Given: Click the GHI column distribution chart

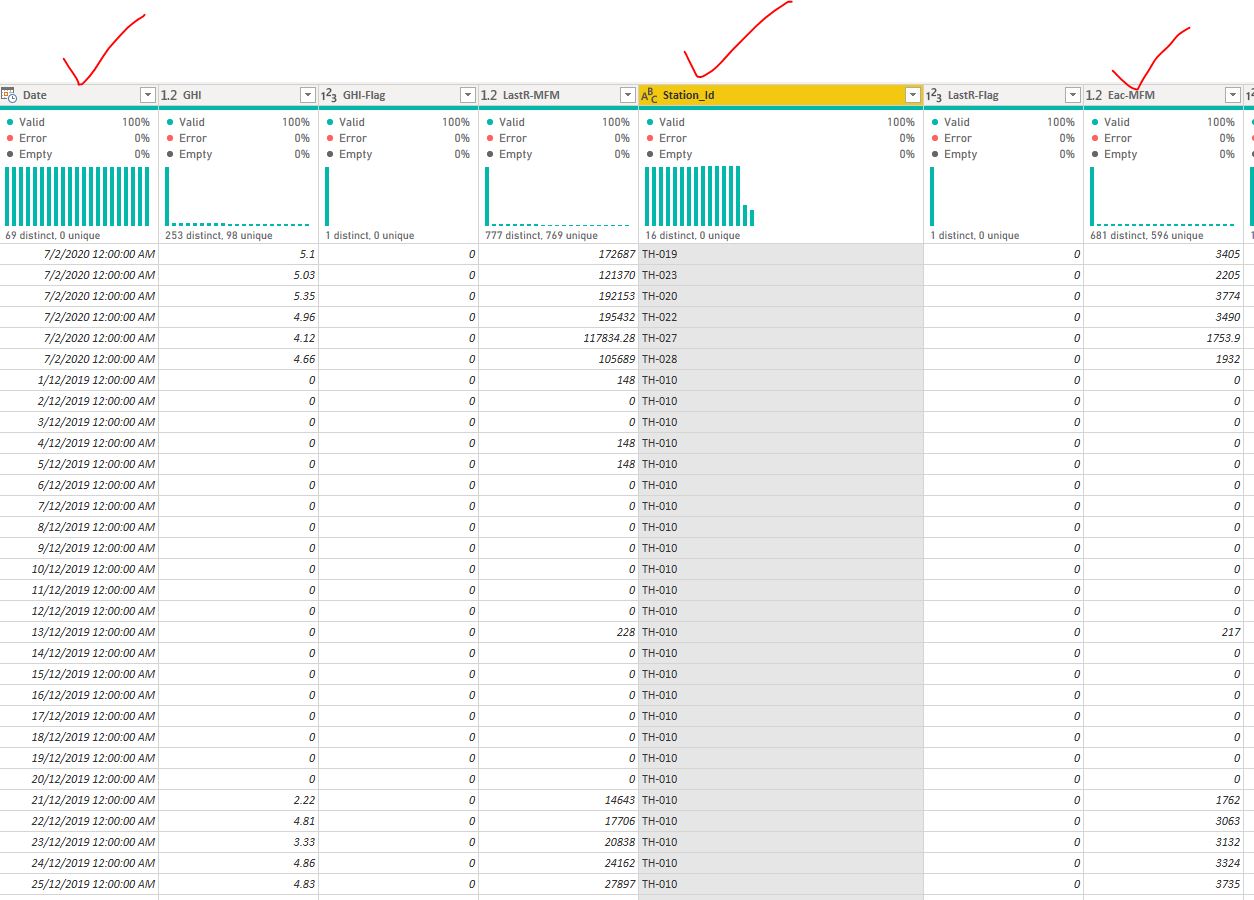Looking at the screenshot, I should tap(237, 197).
